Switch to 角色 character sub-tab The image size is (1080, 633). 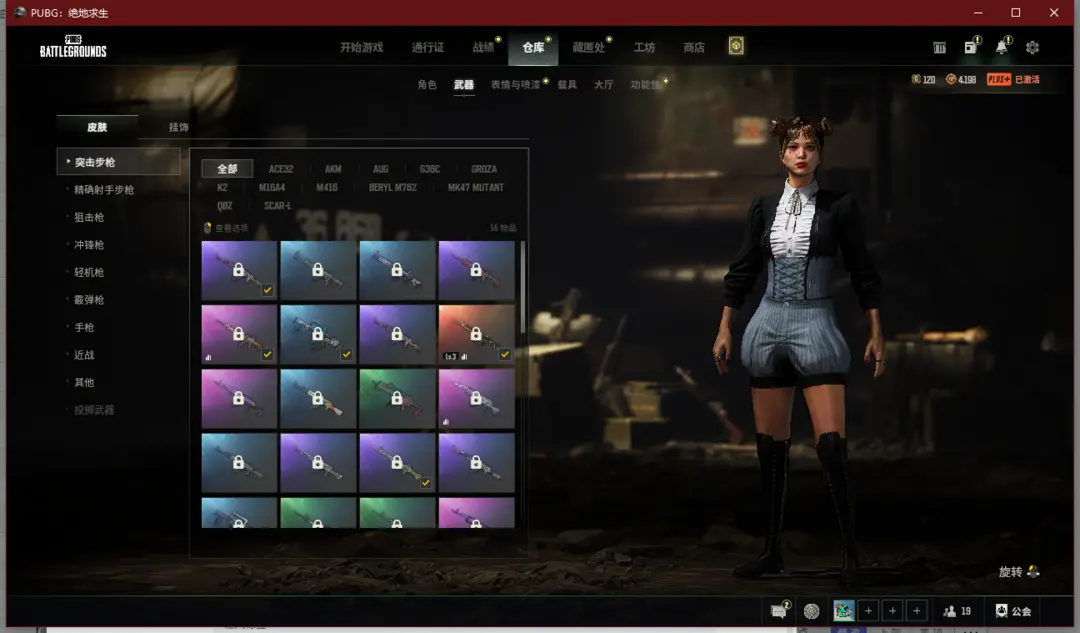(x=427, y=85)
